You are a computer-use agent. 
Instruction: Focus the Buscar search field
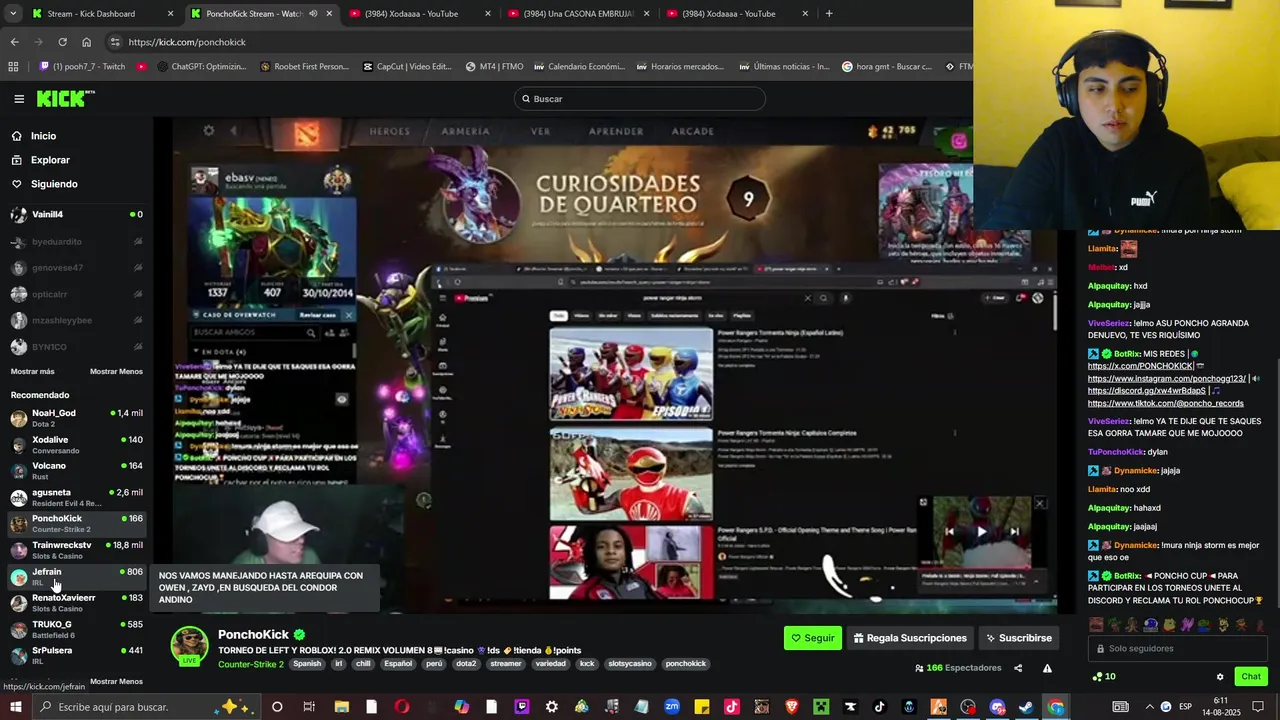point(640,99)
